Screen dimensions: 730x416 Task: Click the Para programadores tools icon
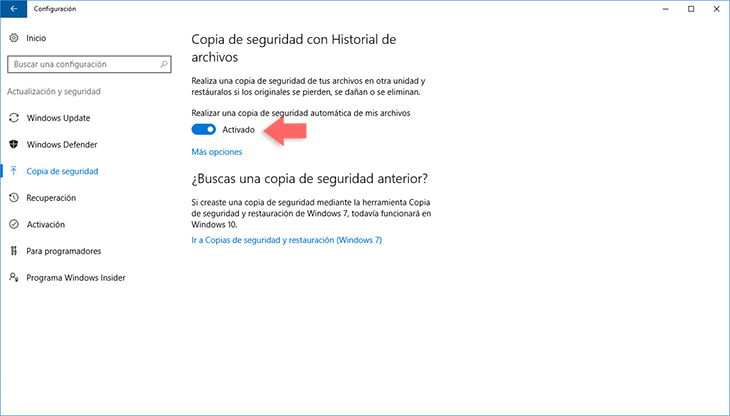pyautogui.click(x=14, y=251)
